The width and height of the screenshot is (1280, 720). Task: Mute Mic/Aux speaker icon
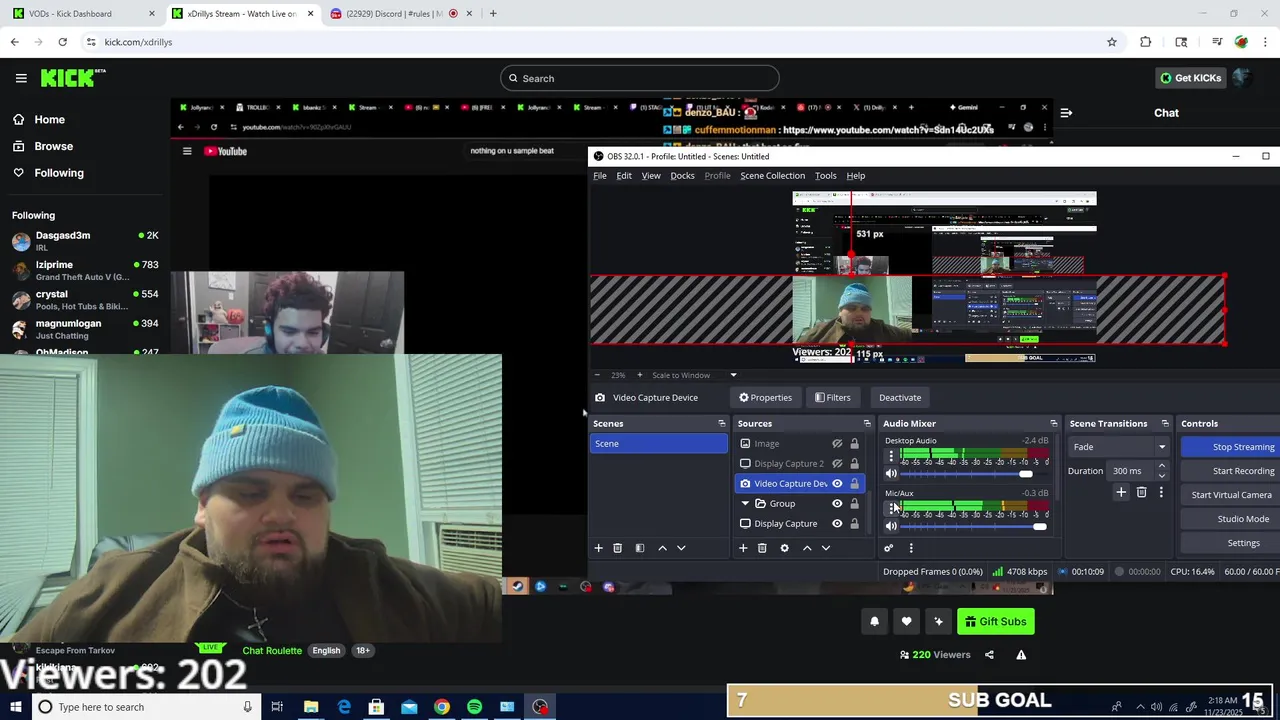(891, 526)
